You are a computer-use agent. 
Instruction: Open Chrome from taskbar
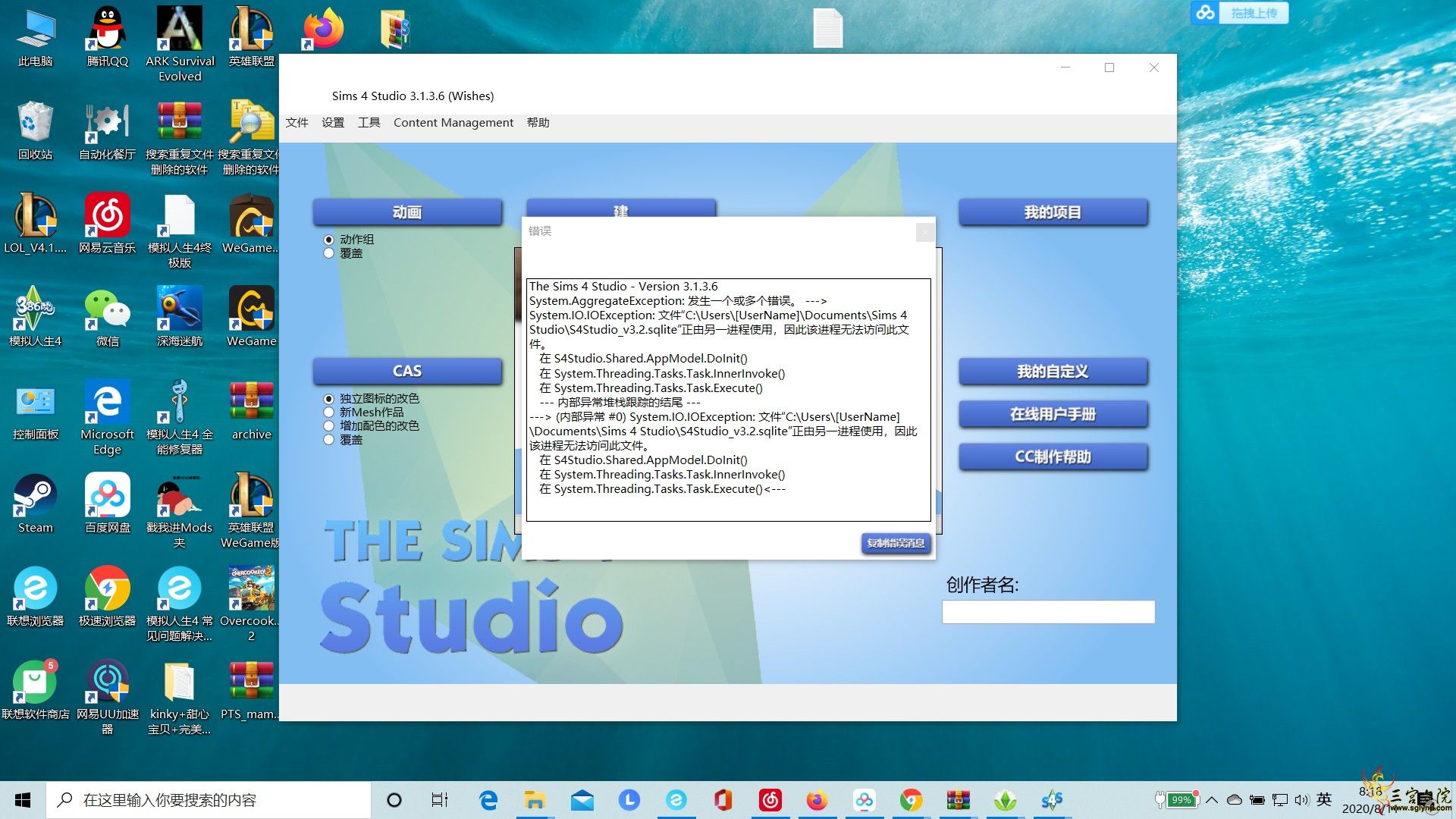(x=911, y=800)
